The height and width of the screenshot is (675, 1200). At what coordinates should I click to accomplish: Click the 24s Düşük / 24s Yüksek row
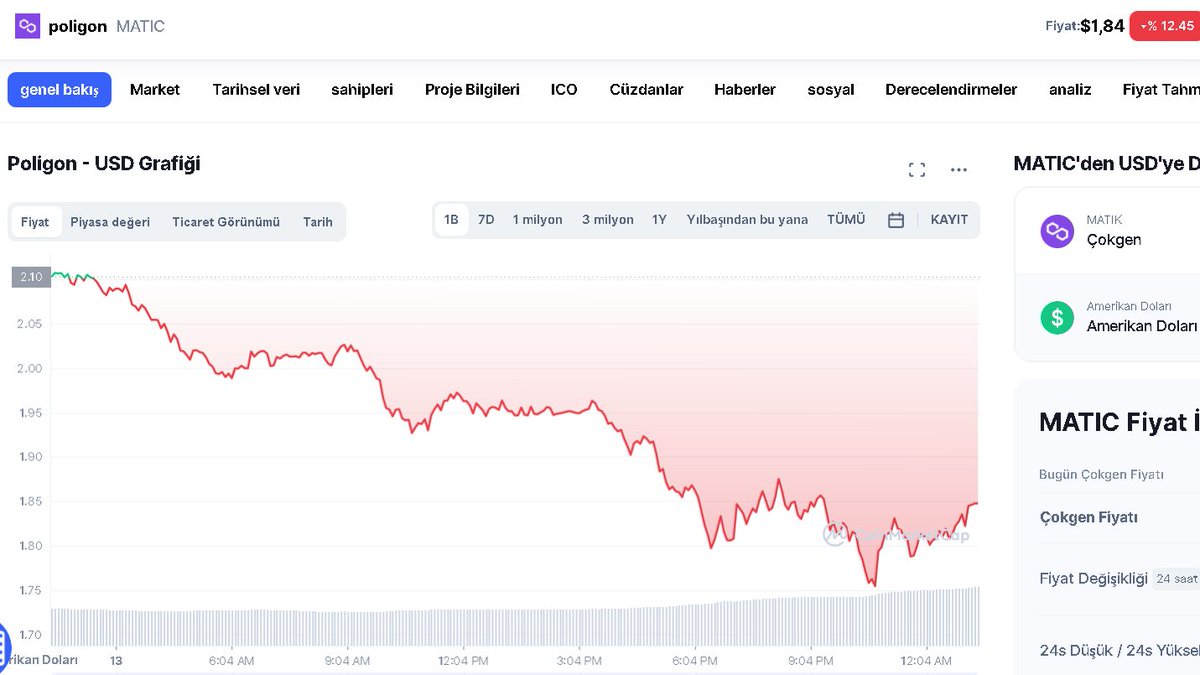tap(1119, 651)
